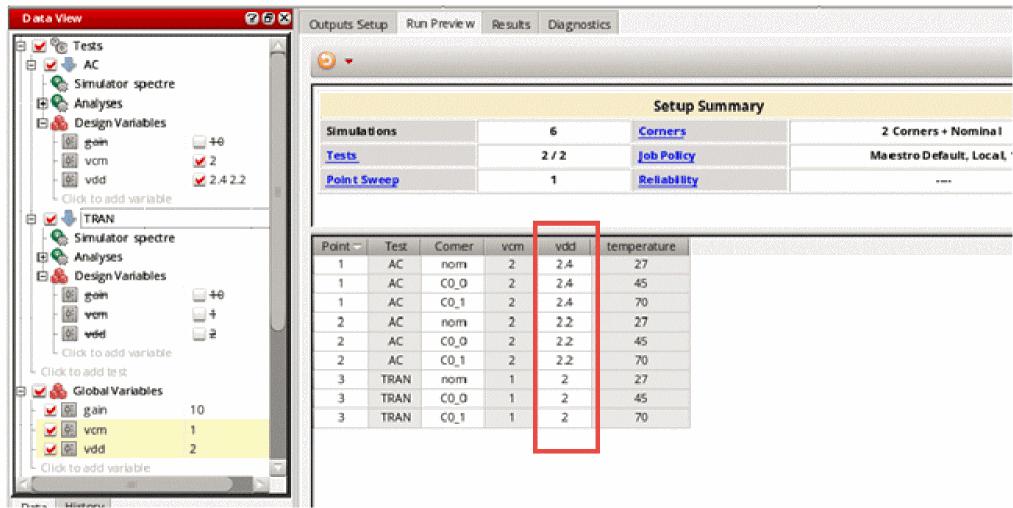Toggle the TRAN test checkbox
Viewport: 1013px width, 508px height.
click(50, 218)
